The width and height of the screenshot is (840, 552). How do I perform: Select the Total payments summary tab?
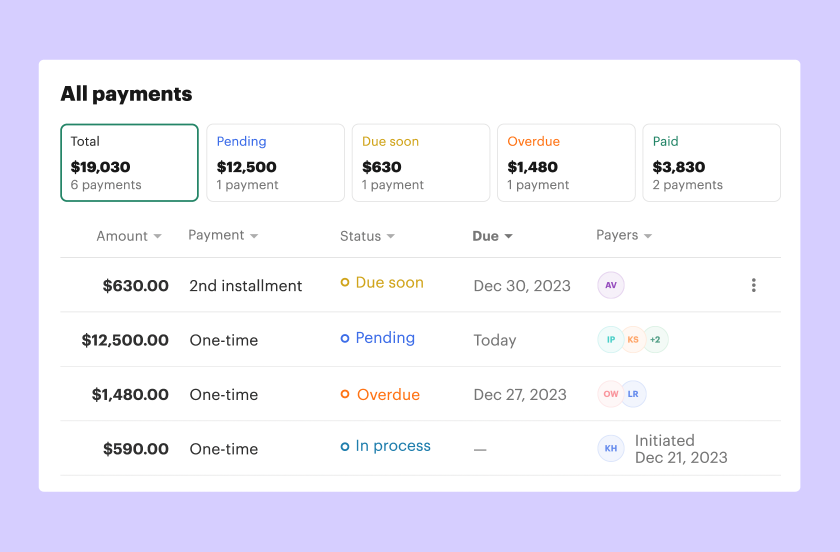click(x=129, y=163)
